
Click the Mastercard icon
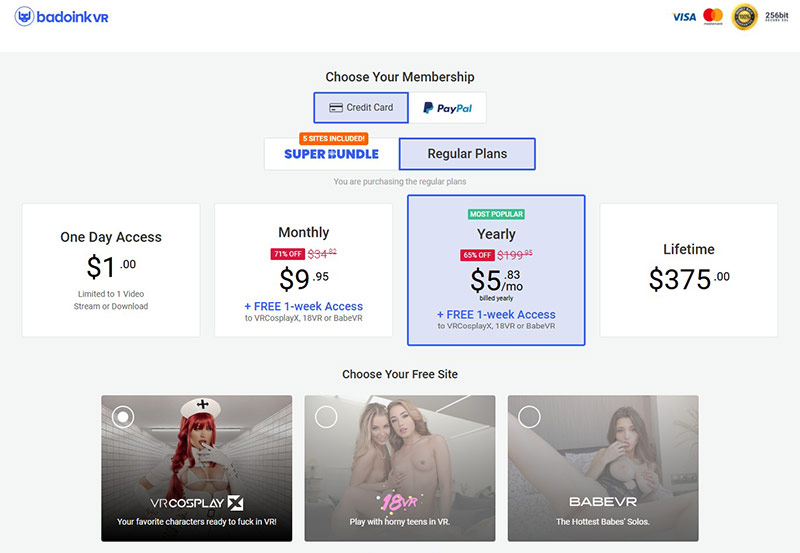coord(713,17)
